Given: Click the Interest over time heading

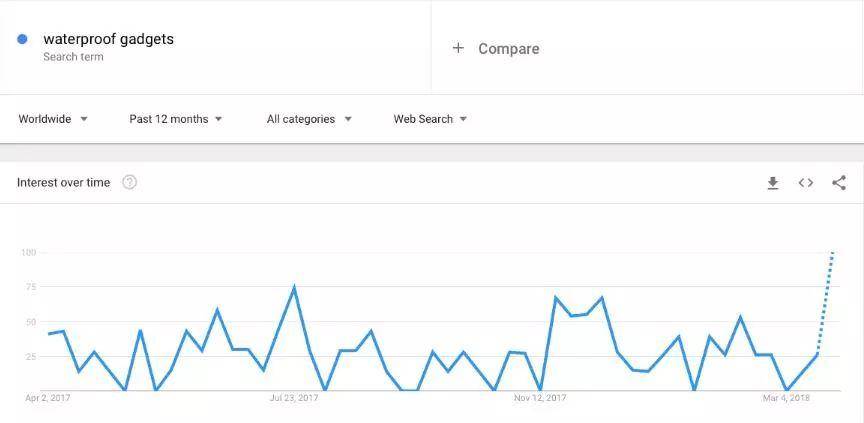Looking at the screenshot, I should 63,182.
